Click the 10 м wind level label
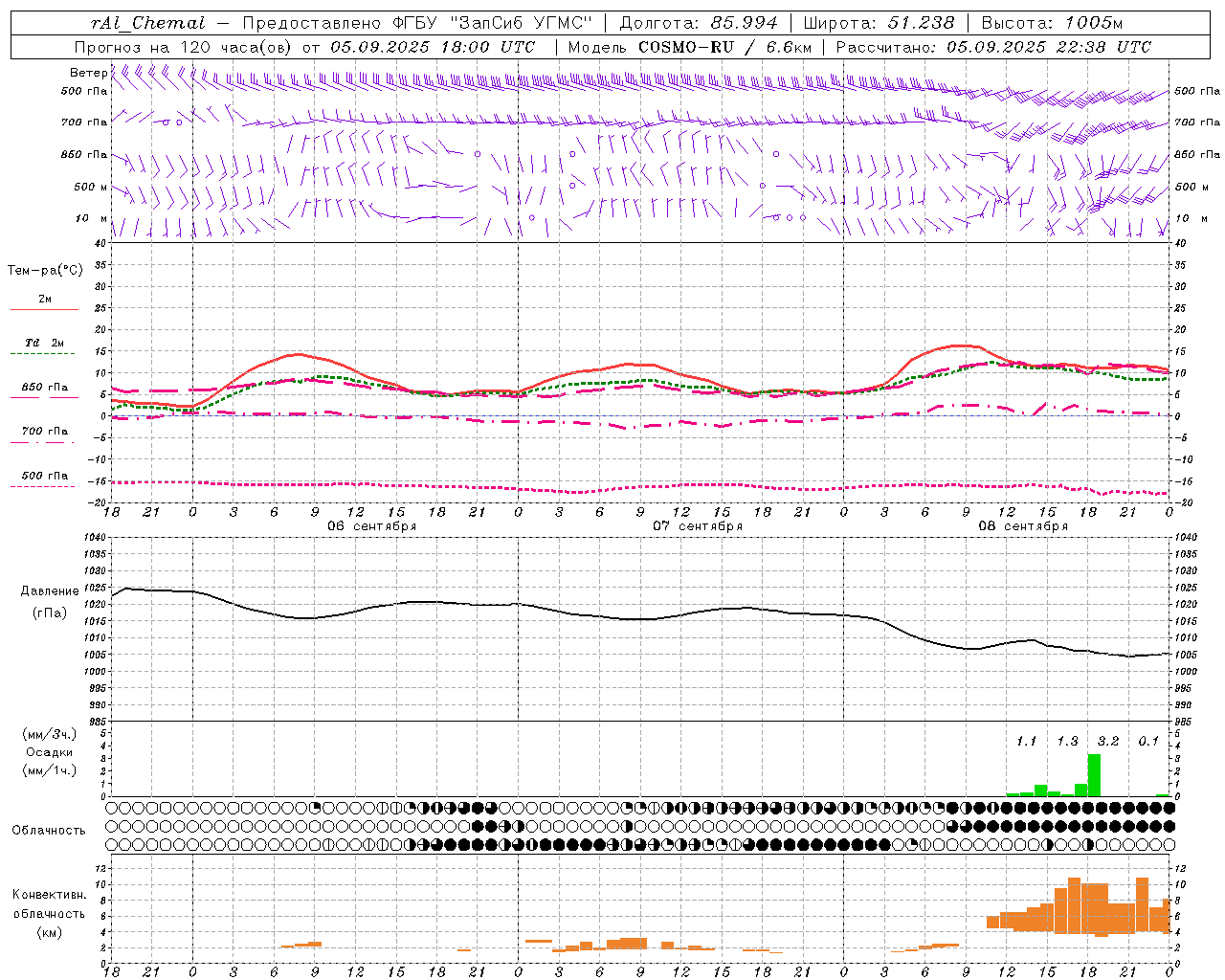 click(x=92, y=218)
